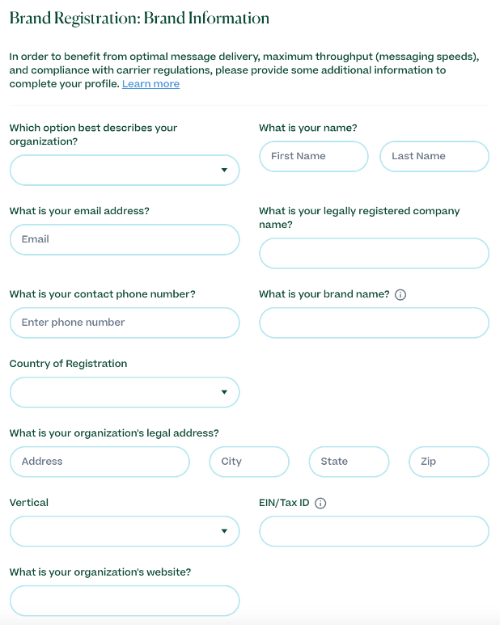The image size is (500, 625).
Task: Click the State input field
Action: (349, 462)
